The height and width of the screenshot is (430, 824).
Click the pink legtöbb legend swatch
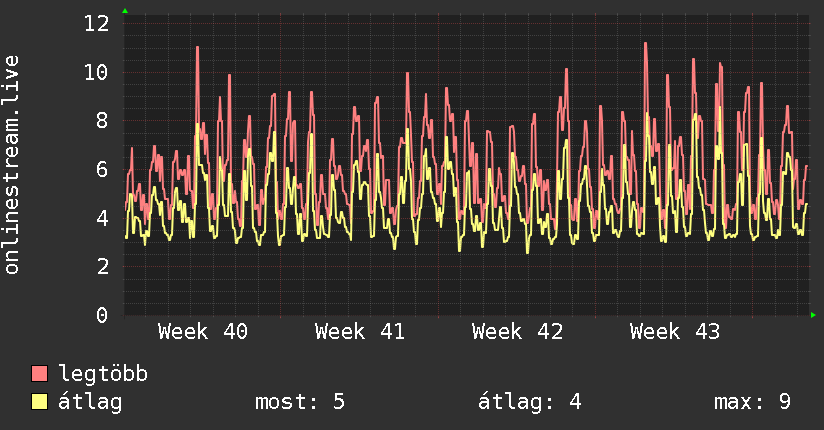click(39, 374)
